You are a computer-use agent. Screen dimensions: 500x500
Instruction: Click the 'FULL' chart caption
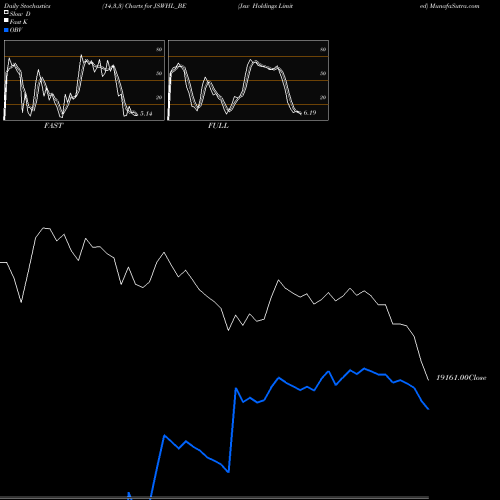[x=218, y=126]
